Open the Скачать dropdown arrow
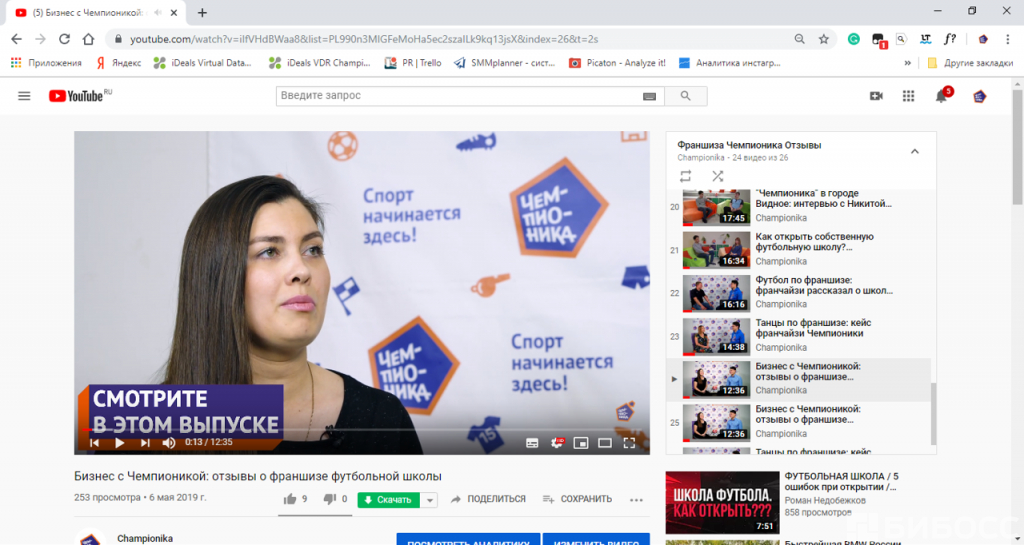The width and height of the screenshot is (1024, 545). (x=430, y=500)
